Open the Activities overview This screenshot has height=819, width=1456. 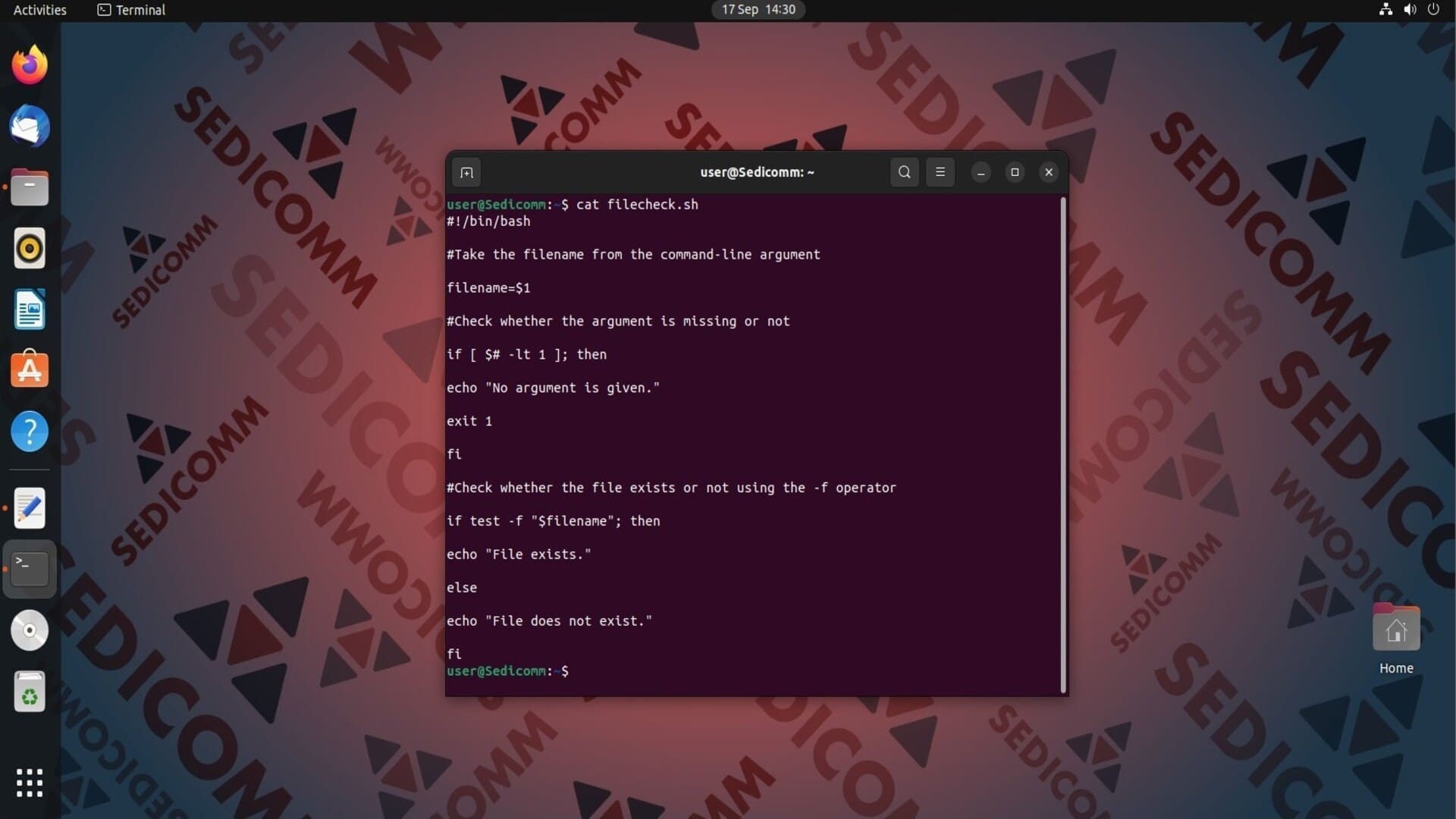pyautogui.click(x=40, y=10)
